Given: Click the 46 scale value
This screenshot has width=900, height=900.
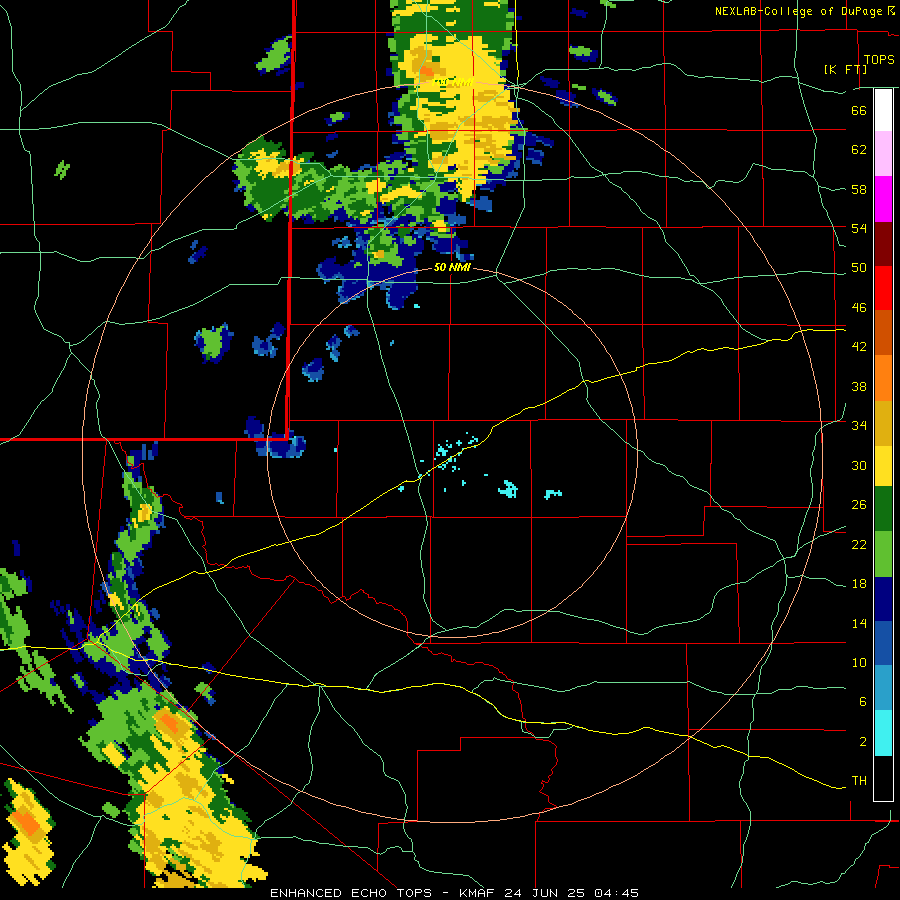Looking at the screenshot, I should (x=859, y=308).
